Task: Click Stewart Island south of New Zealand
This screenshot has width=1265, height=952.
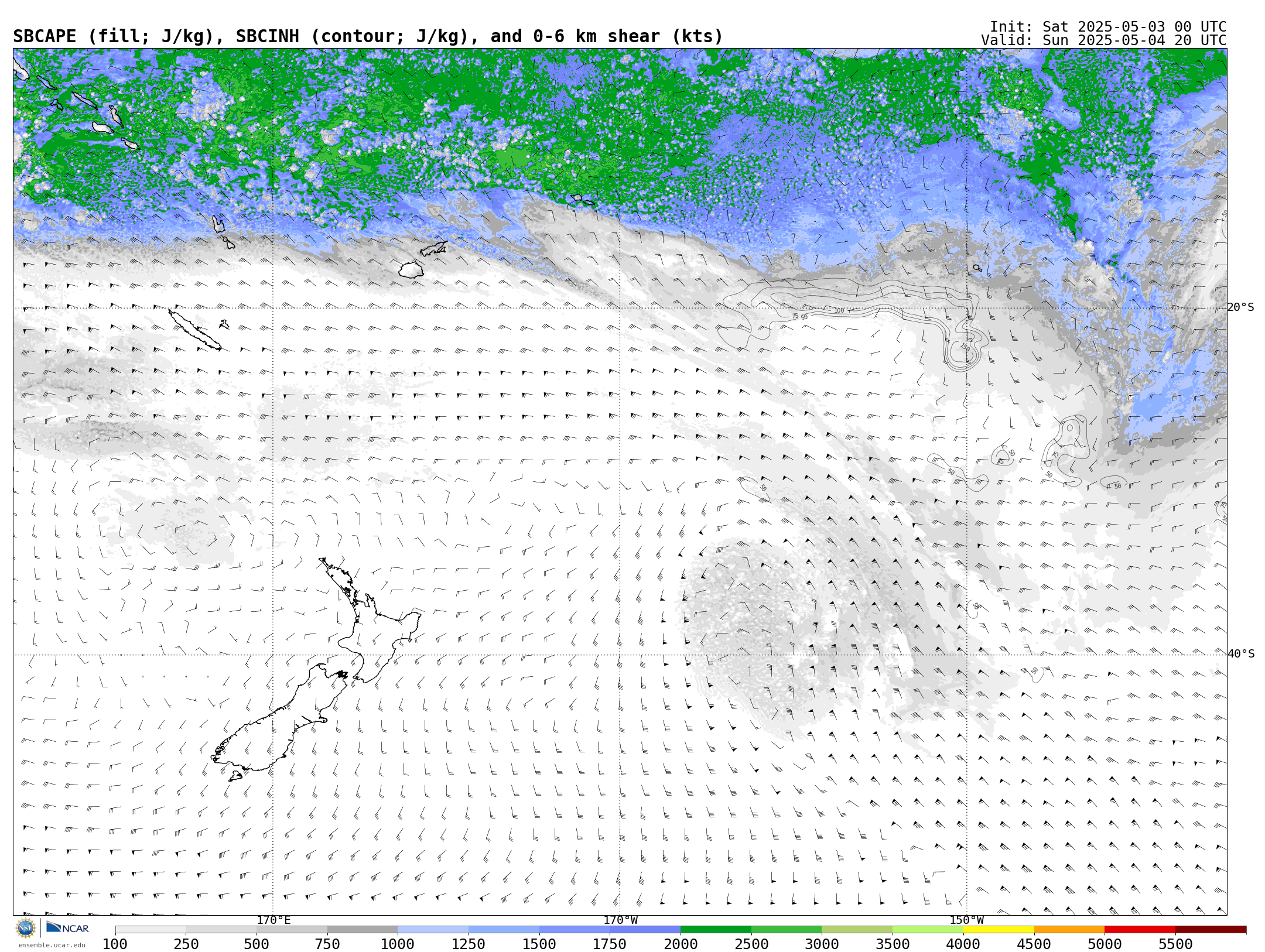Action: 235,776
